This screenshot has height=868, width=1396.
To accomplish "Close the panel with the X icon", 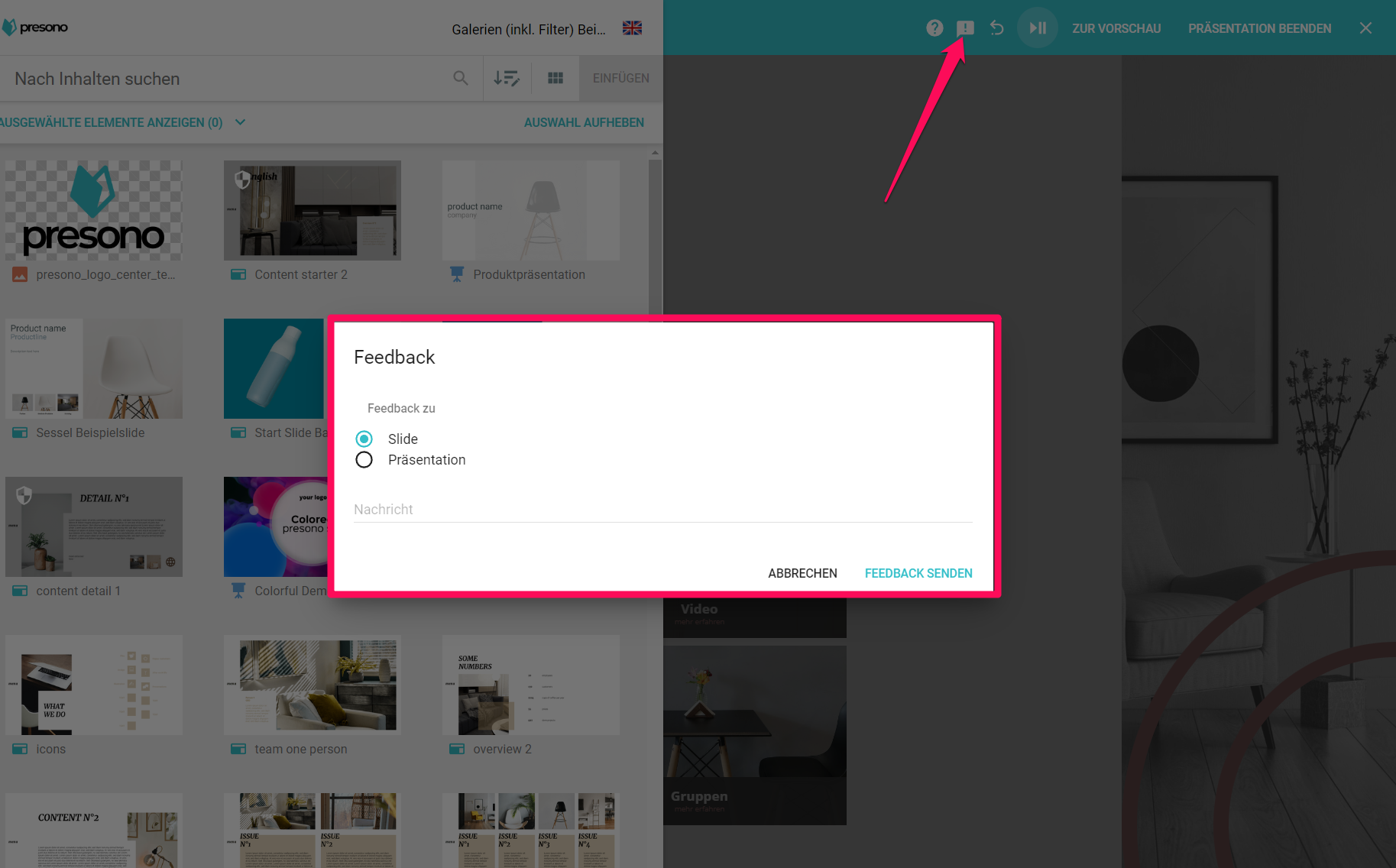I will tap(1365, 28).
